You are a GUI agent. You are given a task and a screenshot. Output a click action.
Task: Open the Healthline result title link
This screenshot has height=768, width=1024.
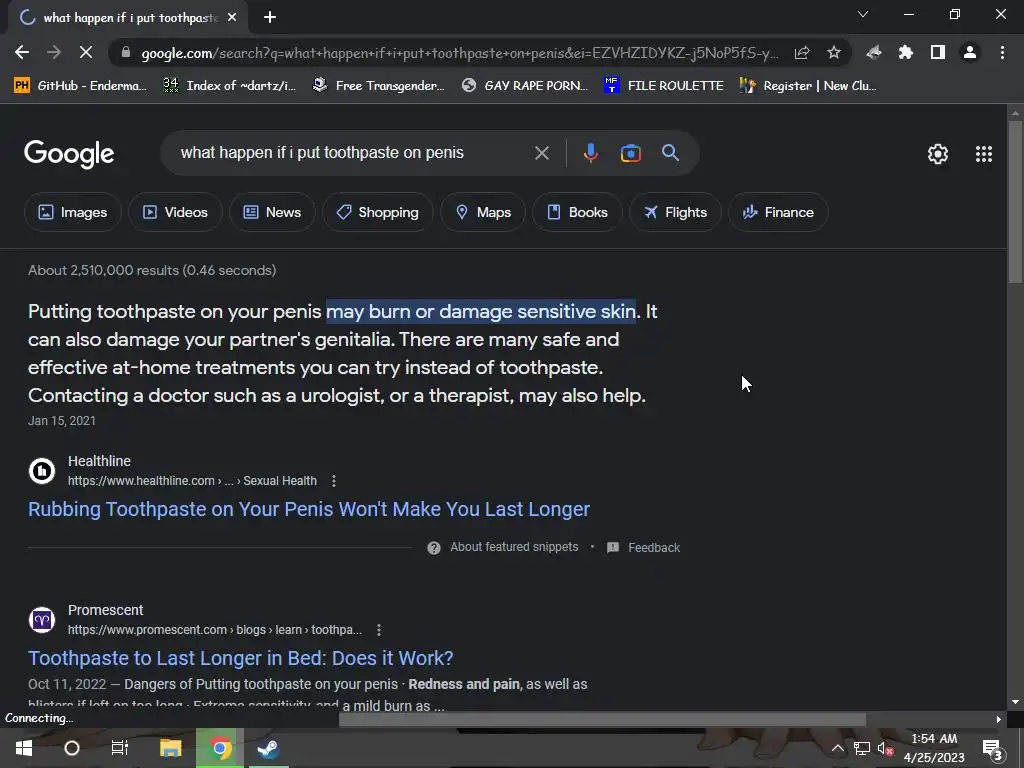(309, 509)
